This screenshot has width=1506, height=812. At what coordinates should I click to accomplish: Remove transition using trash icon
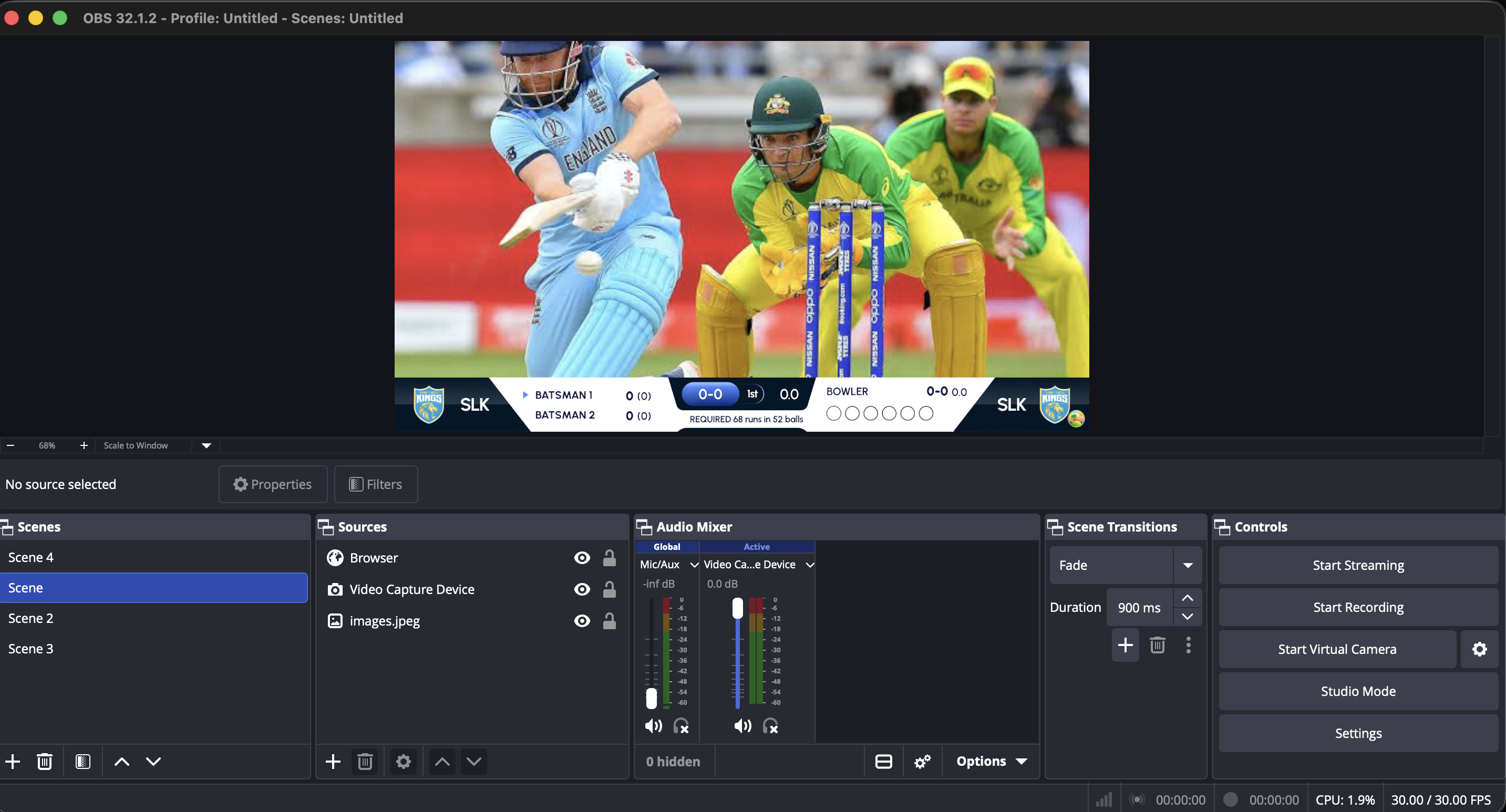click(x=1158, y=645)
